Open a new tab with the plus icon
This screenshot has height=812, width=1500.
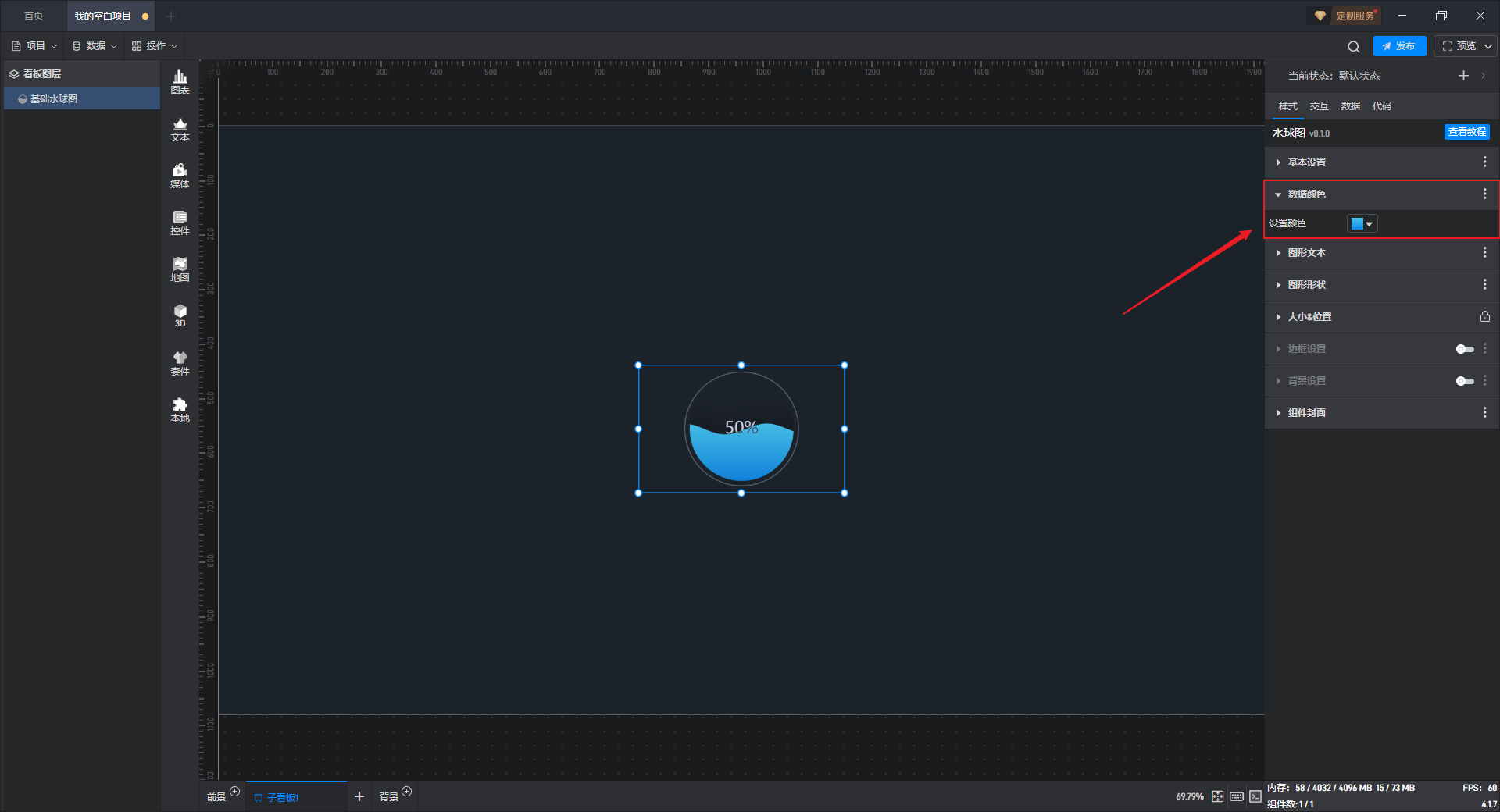click(171, 16)
